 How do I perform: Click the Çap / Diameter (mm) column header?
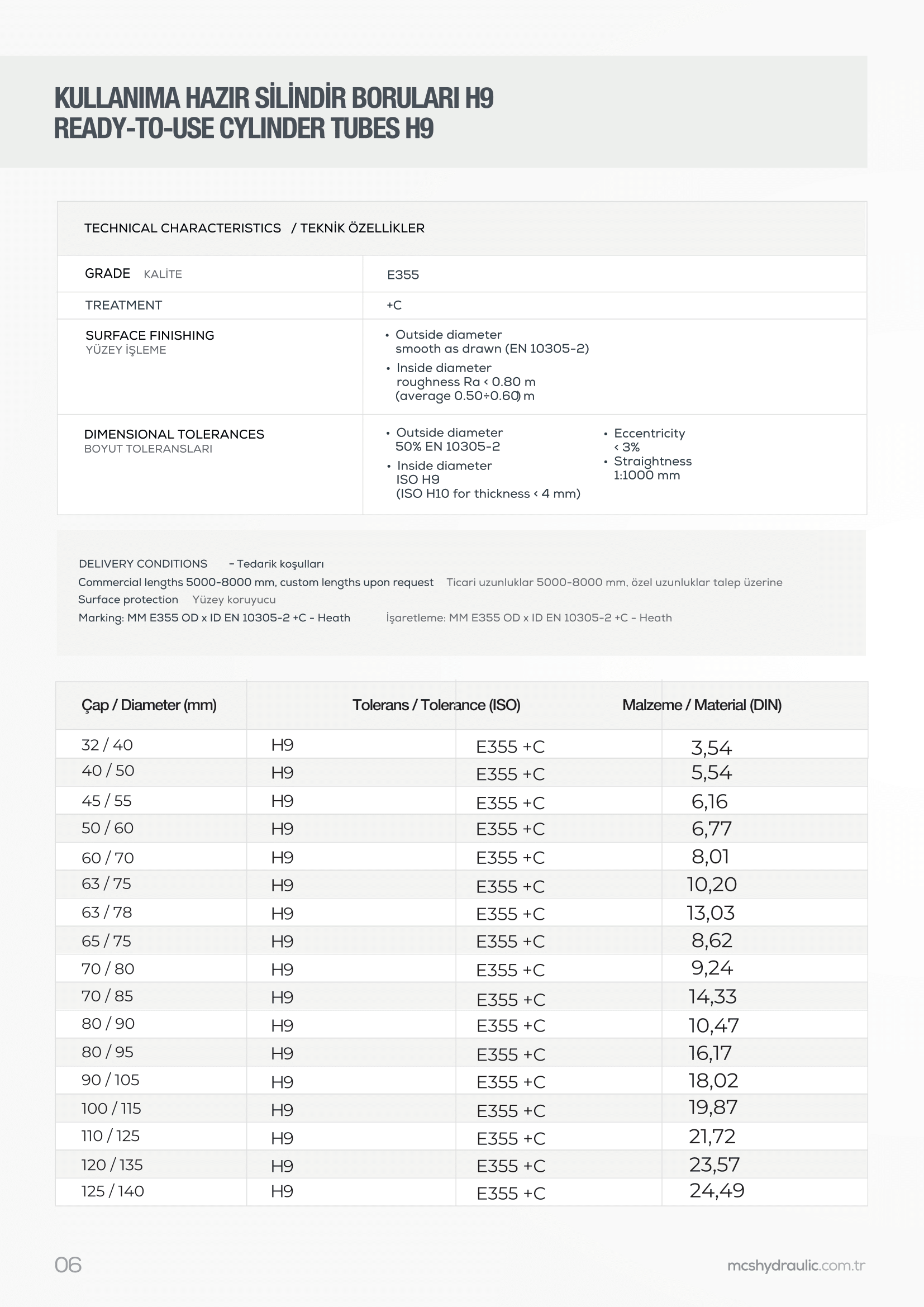coord(149,705)
